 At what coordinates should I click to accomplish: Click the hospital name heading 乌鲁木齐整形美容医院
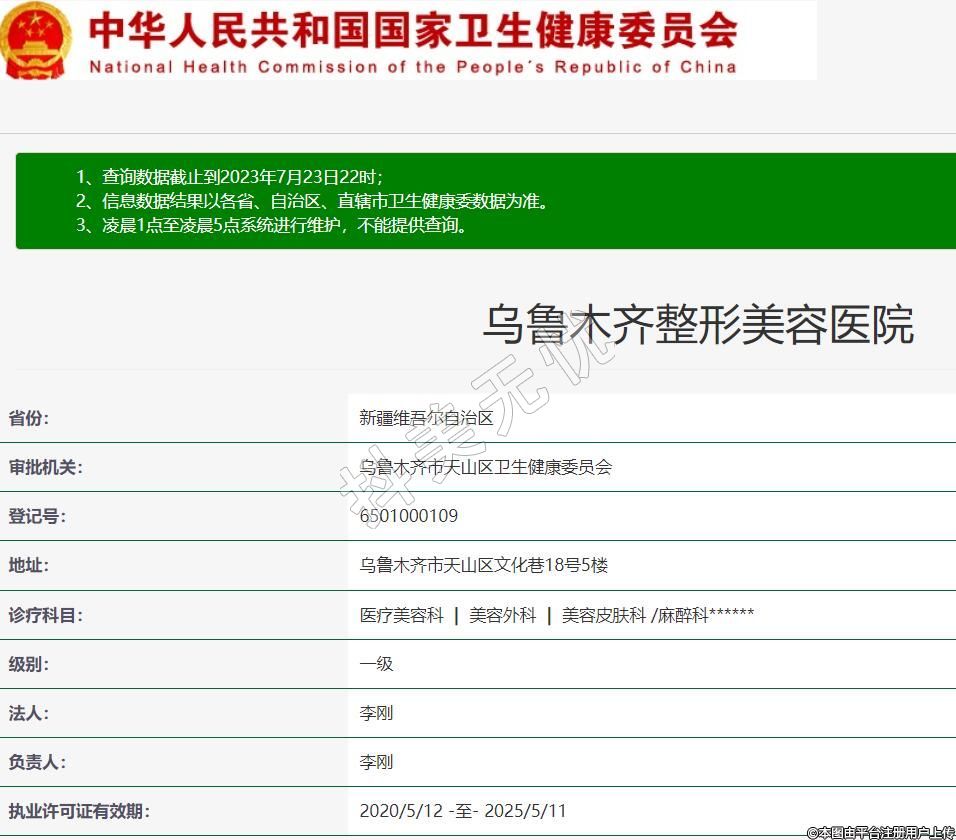coord(698,325)
